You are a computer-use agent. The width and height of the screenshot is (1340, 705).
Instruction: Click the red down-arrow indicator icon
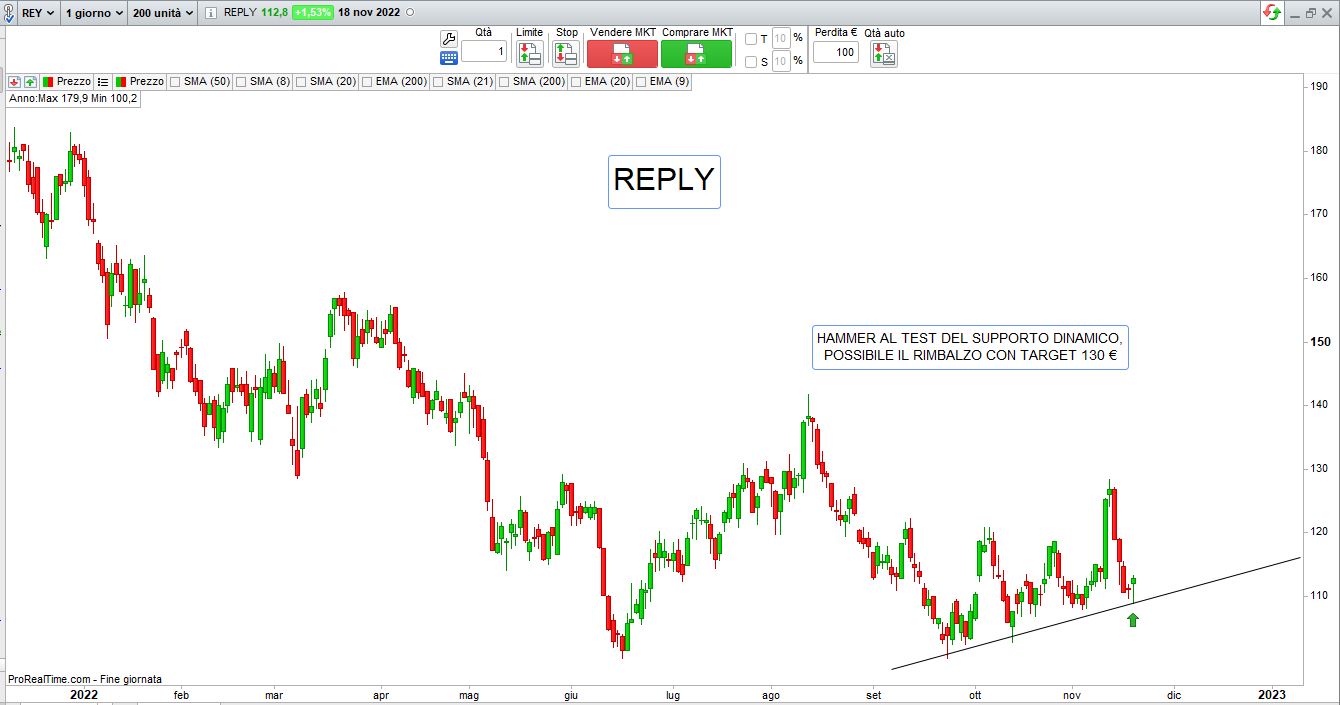15,81
